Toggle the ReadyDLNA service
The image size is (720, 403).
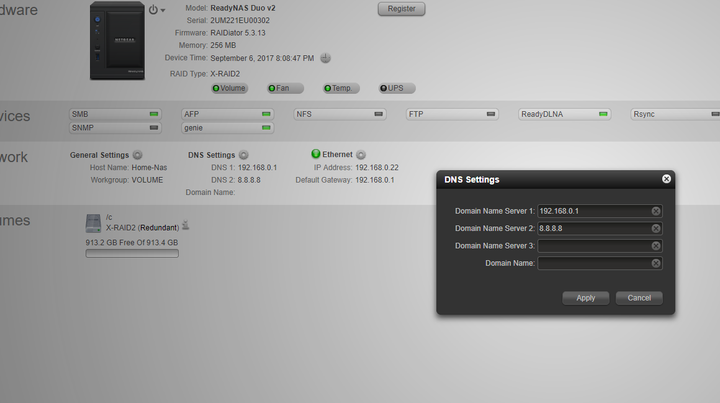point(564,114)
